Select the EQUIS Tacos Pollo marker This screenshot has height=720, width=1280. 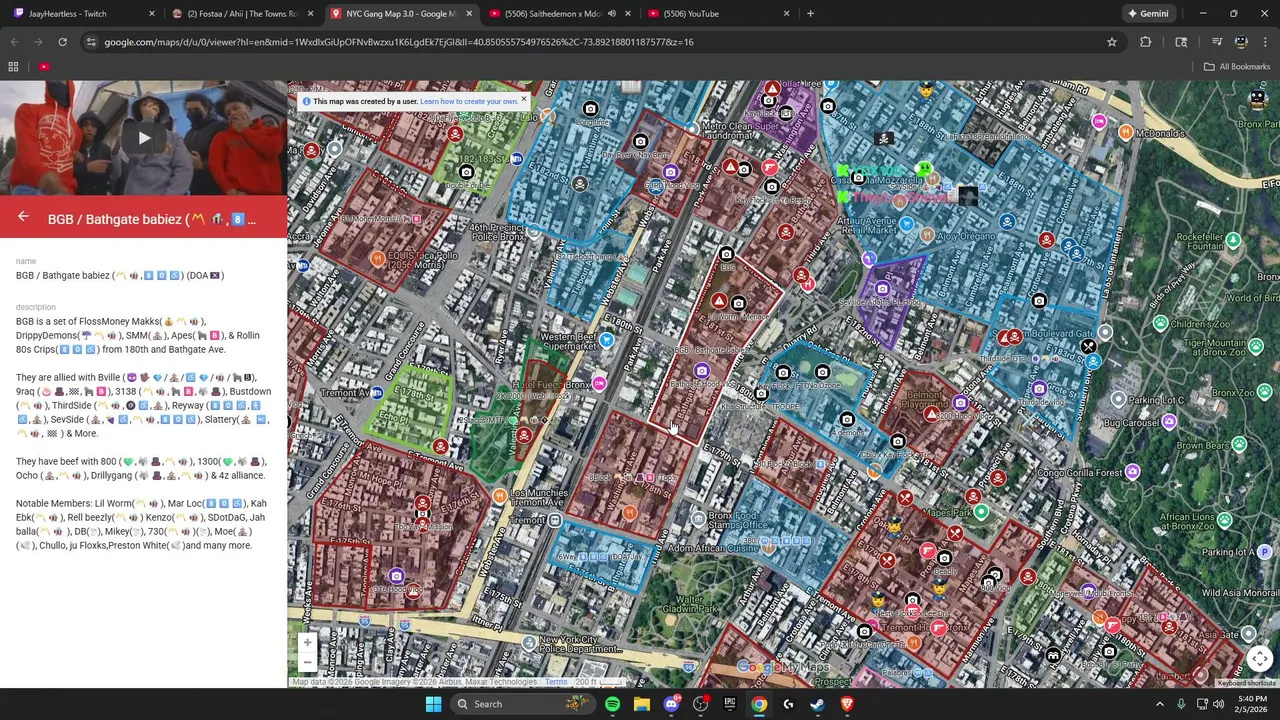(377, 259)
